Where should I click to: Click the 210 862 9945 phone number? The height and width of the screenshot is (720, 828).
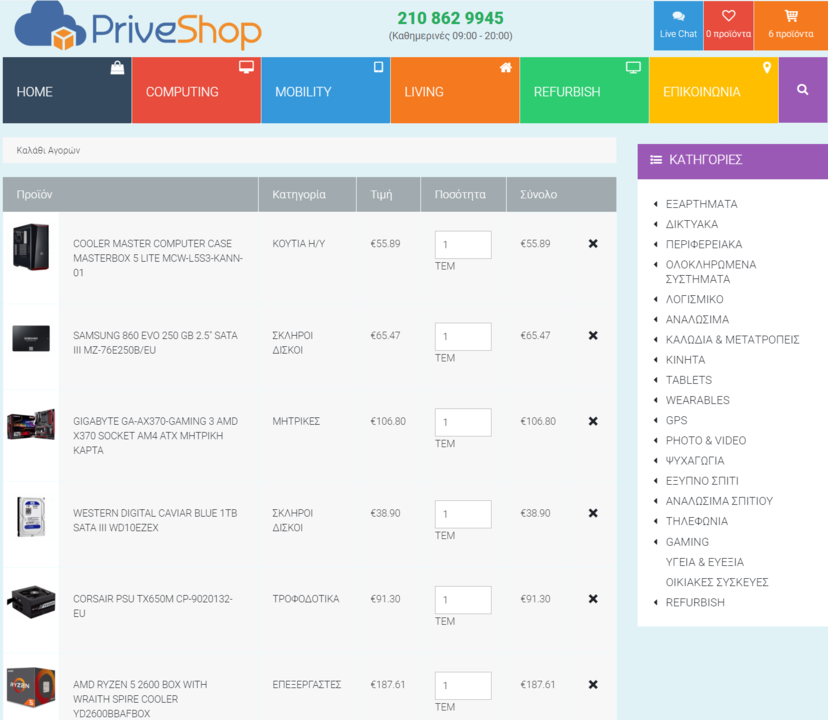450,18
